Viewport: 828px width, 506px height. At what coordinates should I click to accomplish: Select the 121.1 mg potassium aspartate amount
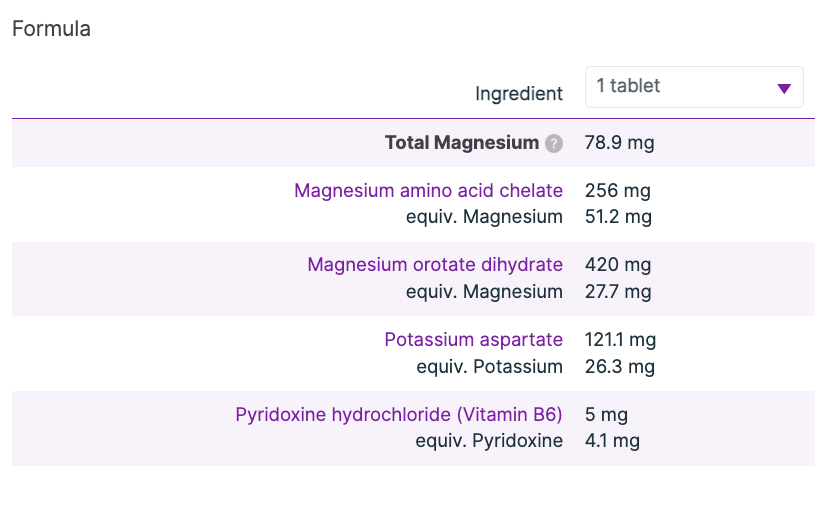click(x=620, y=340)
